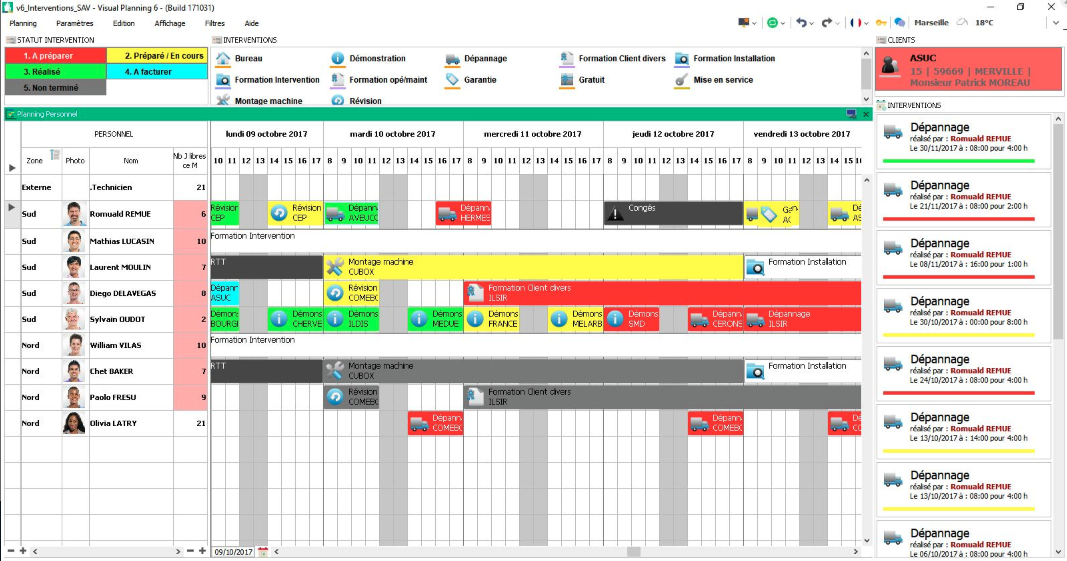The height and width of the screenshot is (561, 1067).
Task: Click the Montage machine tools icon
Action: tap(223, 100)
